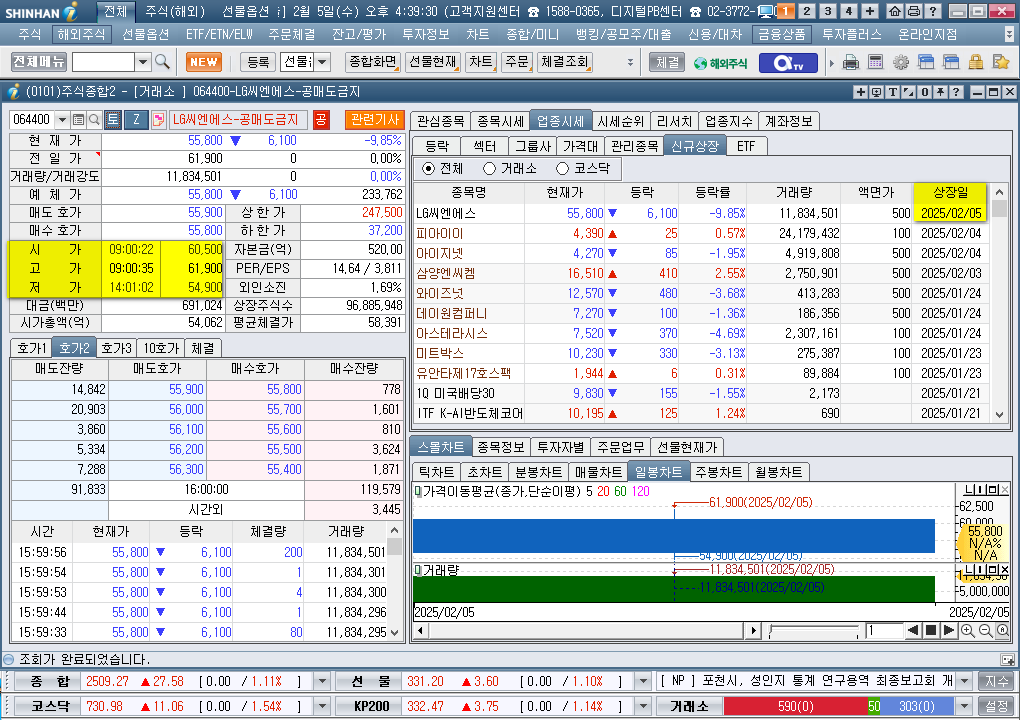Click the chart period slider track
Screen dimensions: 1020x720
pyautogui.click(x=813, y=630)
